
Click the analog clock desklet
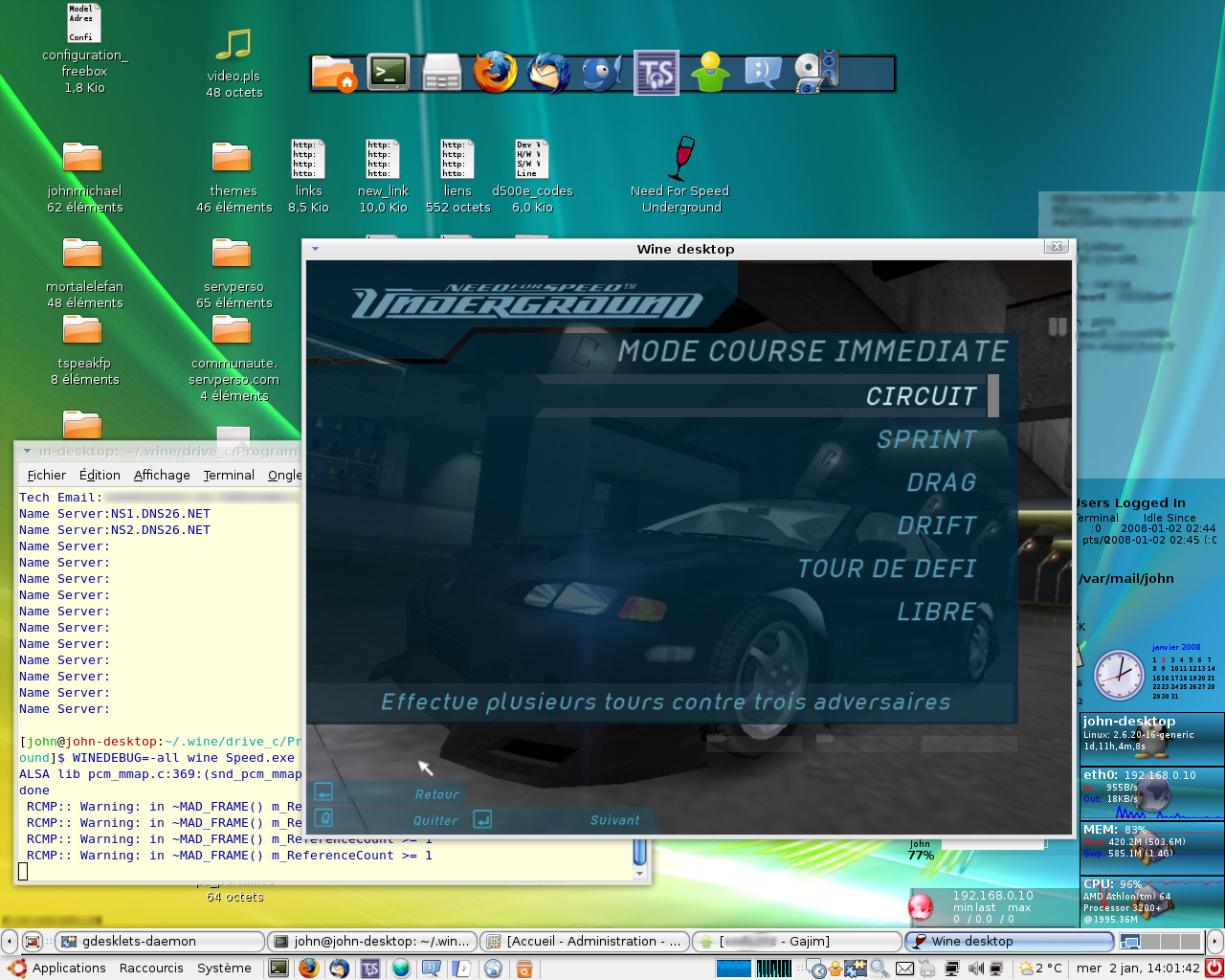(1119, 676)
